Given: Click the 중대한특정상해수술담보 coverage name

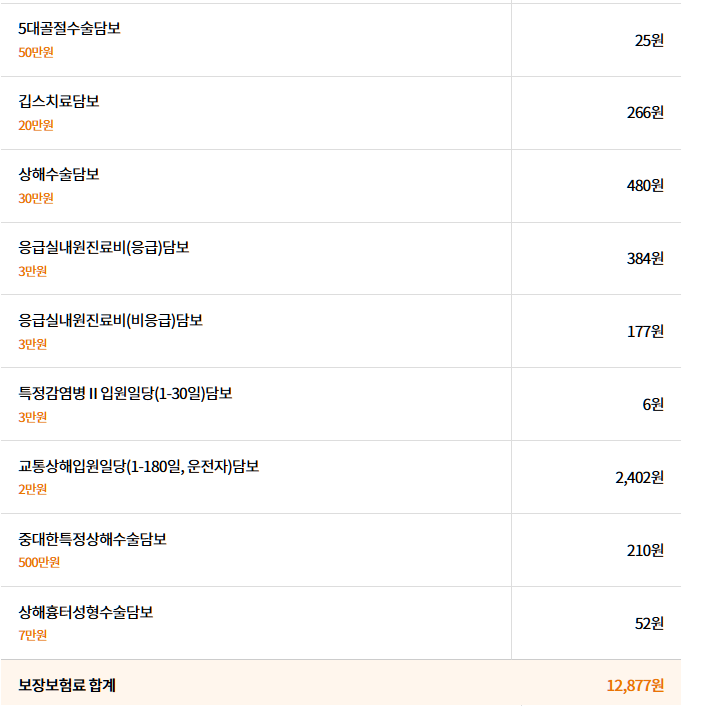Looking at the screenshot, I should (92, 539).
